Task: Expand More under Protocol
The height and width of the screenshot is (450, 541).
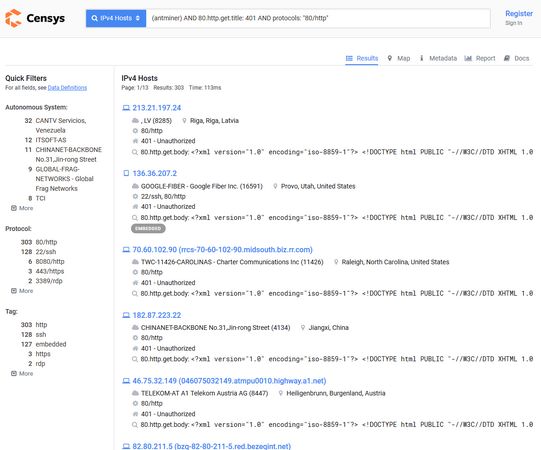Action: [22, 291]
